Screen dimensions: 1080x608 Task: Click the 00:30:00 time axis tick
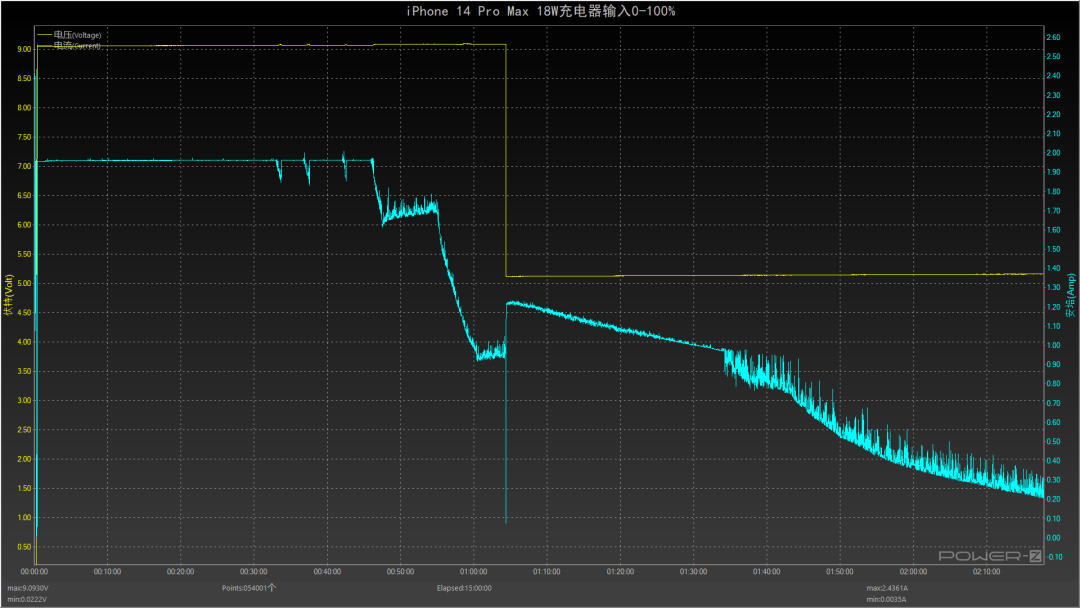coord(253,572)
